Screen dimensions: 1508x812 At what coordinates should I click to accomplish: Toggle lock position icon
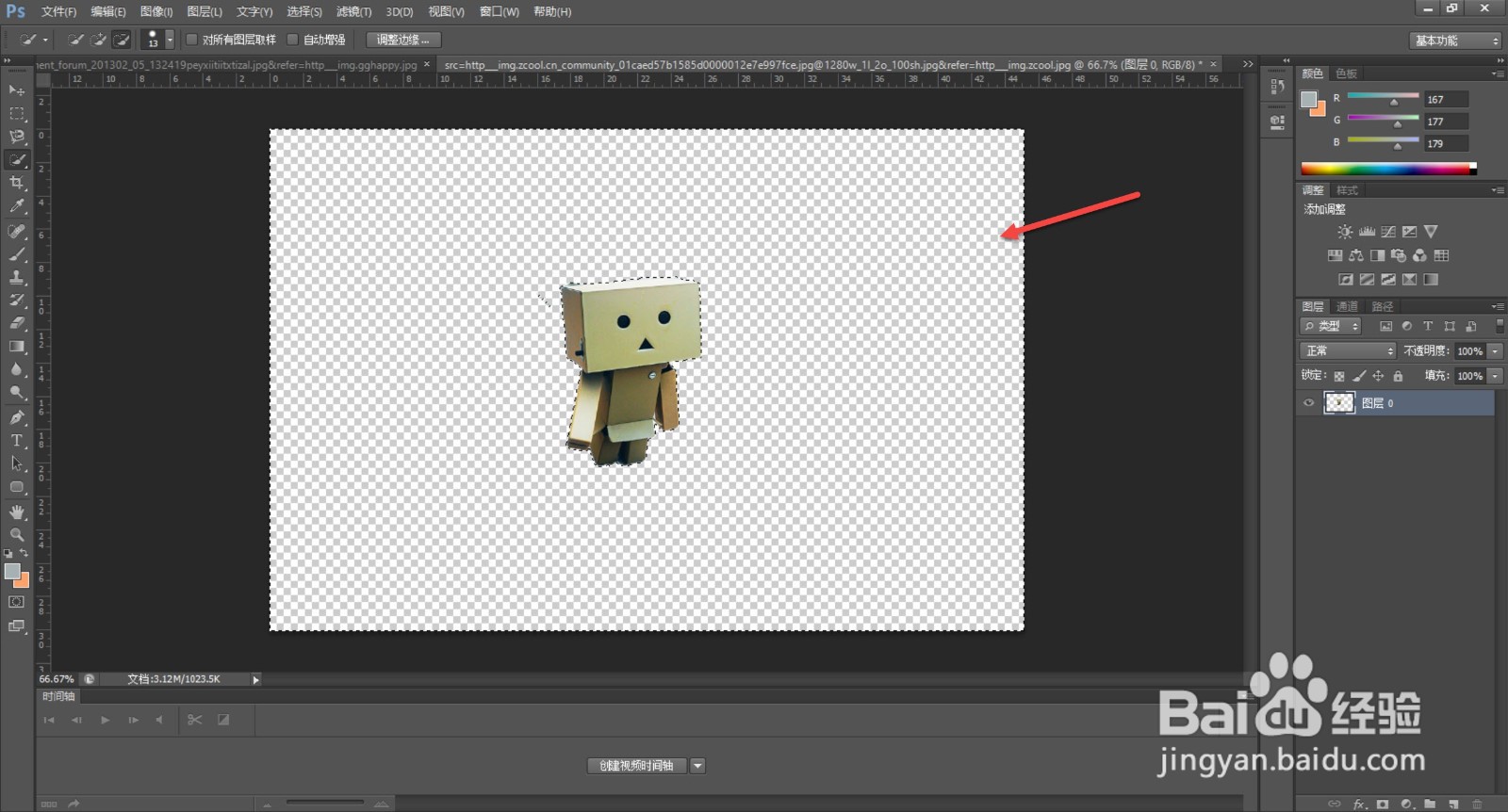(1379, 376)
